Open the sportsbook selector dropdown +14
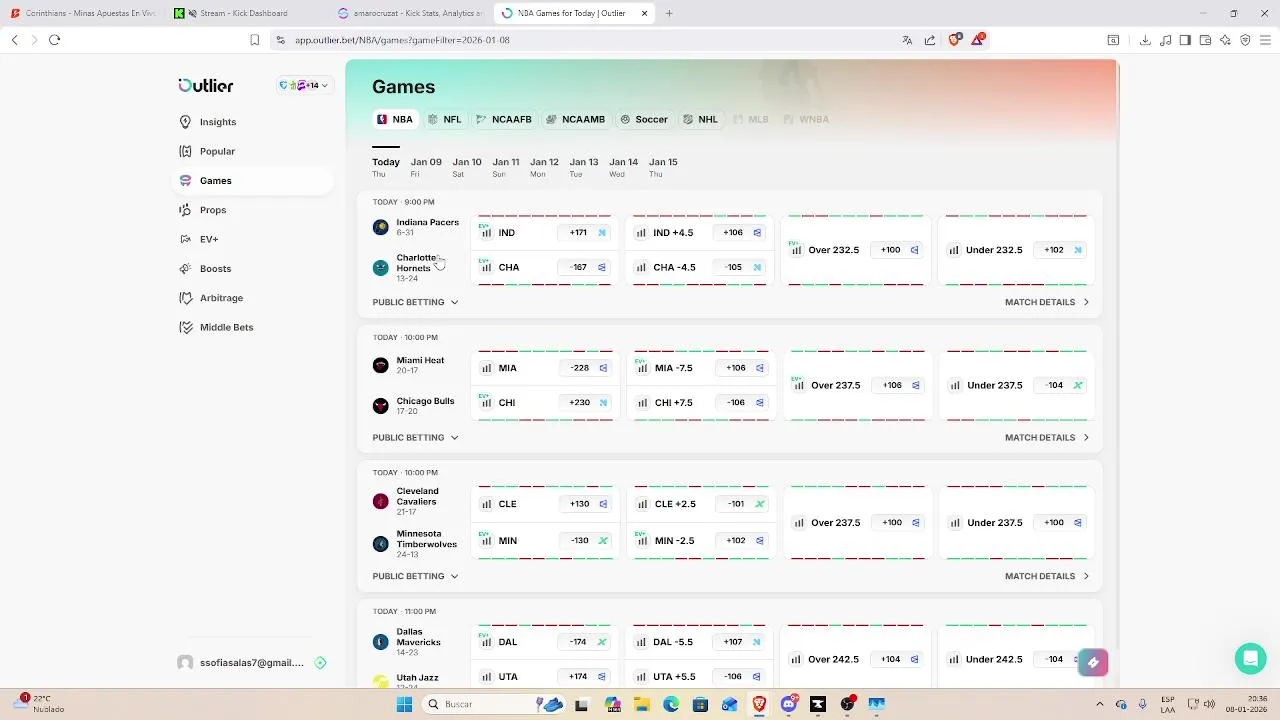The width and height of the screenshot is (1280, 720). tap(303, 86)
